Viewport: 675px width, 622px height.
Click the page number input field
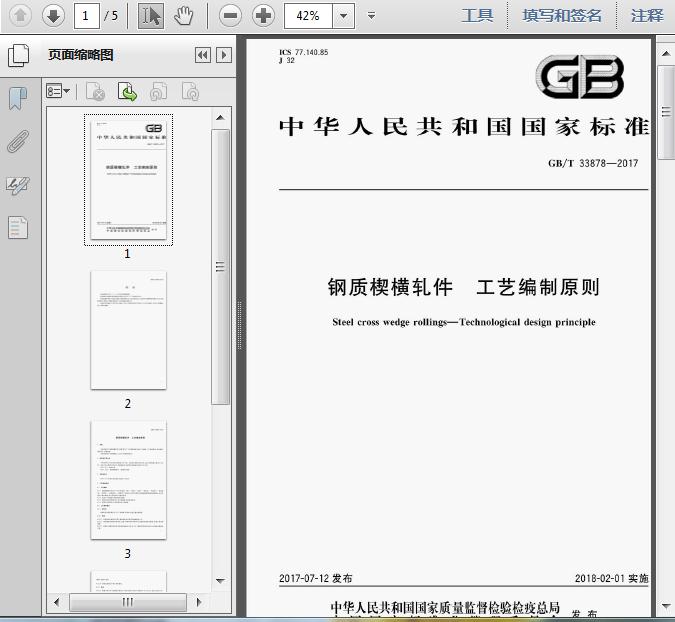[x=87, y=16]
